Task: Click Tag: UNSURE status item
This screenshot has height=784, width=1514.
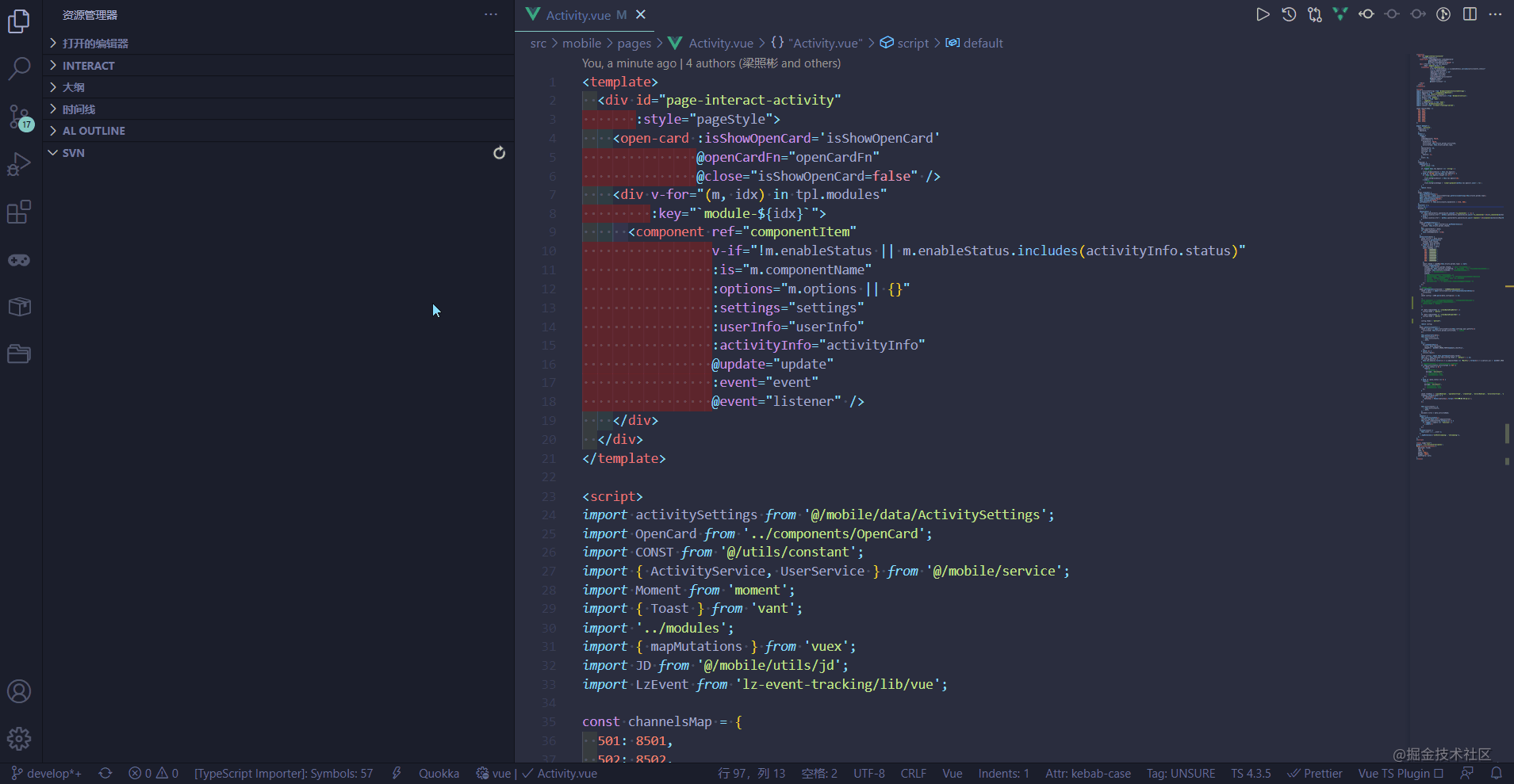Action: tap(1181, 773)
